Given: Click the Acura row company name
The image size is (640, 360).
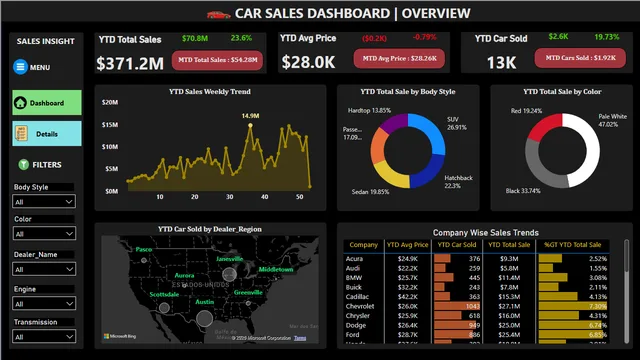Looking at the screenshot, I should (x=354, y=259).
